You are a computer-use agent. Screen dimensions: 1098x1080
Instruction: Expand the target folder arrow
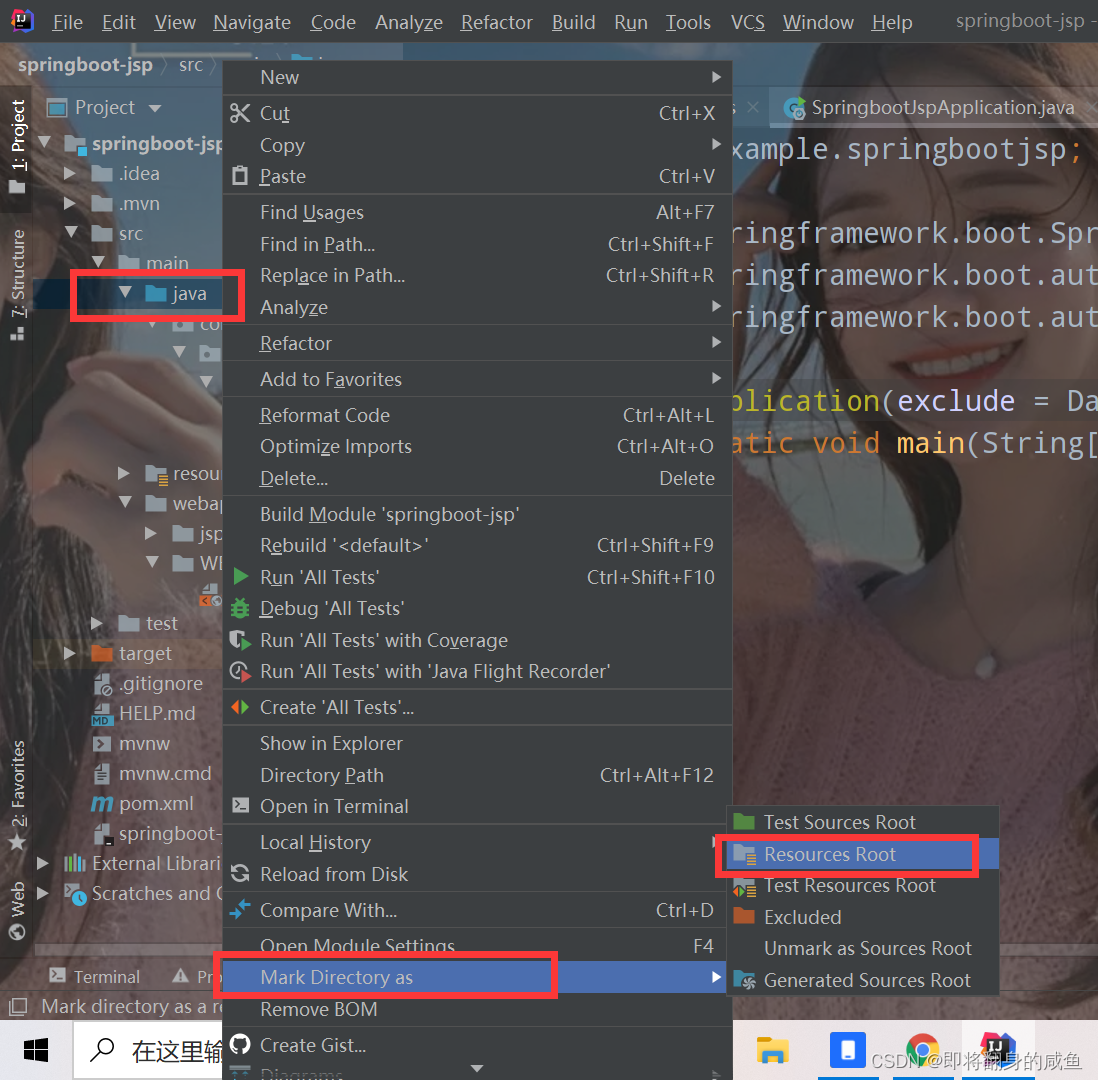click(x=70, y=653)
